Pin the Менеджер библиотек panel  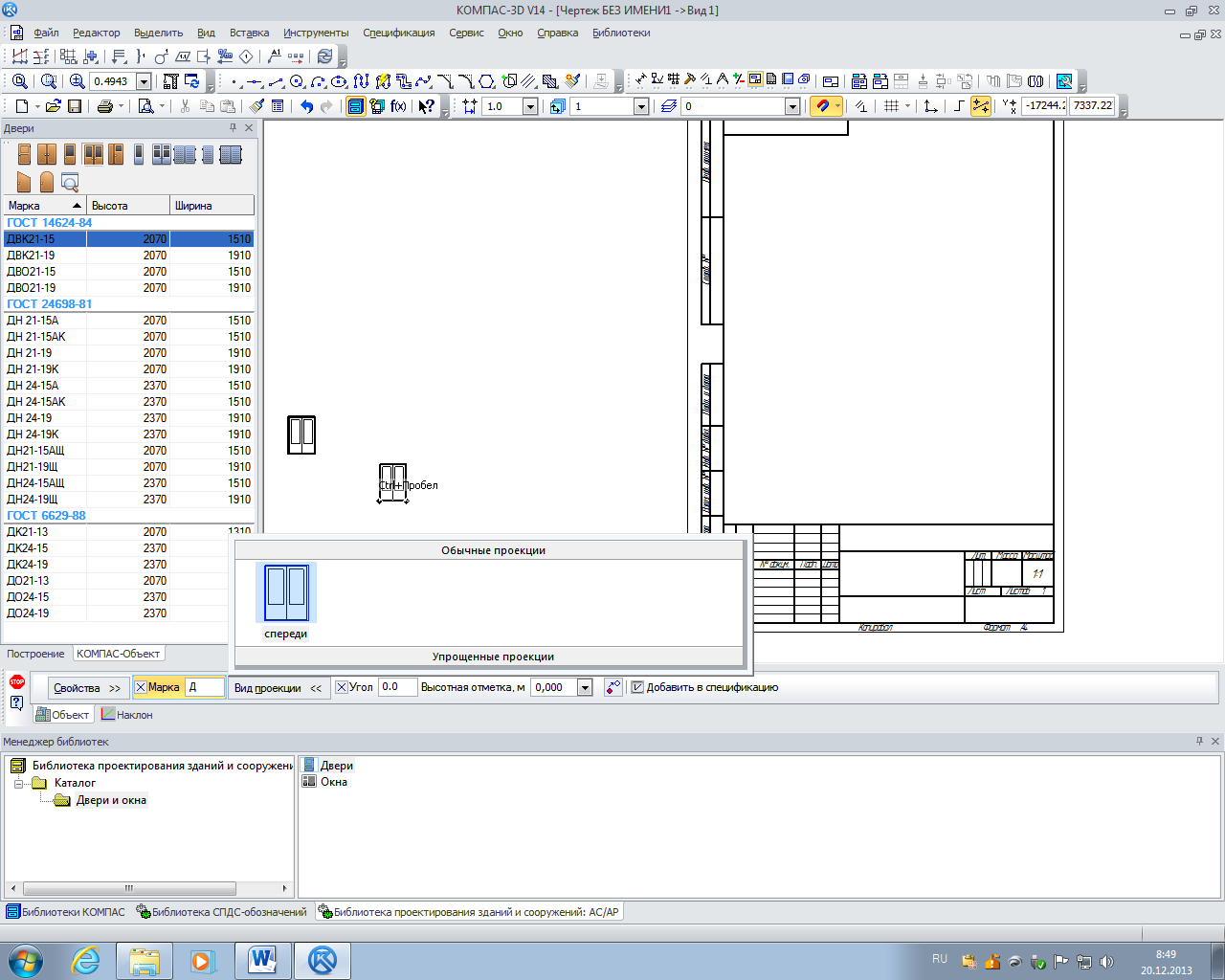1199,741
